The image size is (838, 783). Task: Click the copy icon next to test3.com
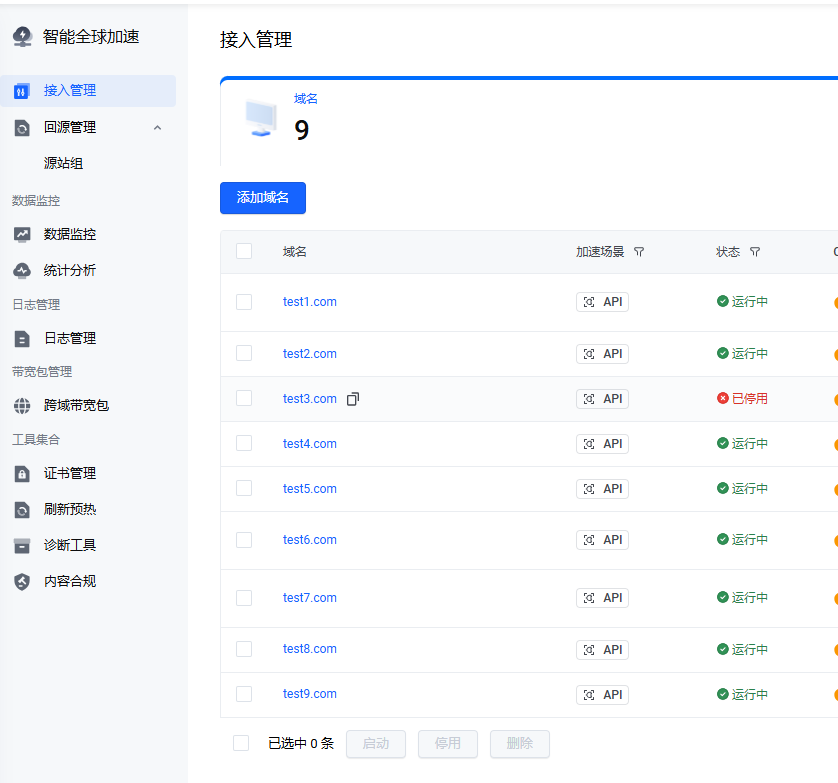[x=353, y=399]
